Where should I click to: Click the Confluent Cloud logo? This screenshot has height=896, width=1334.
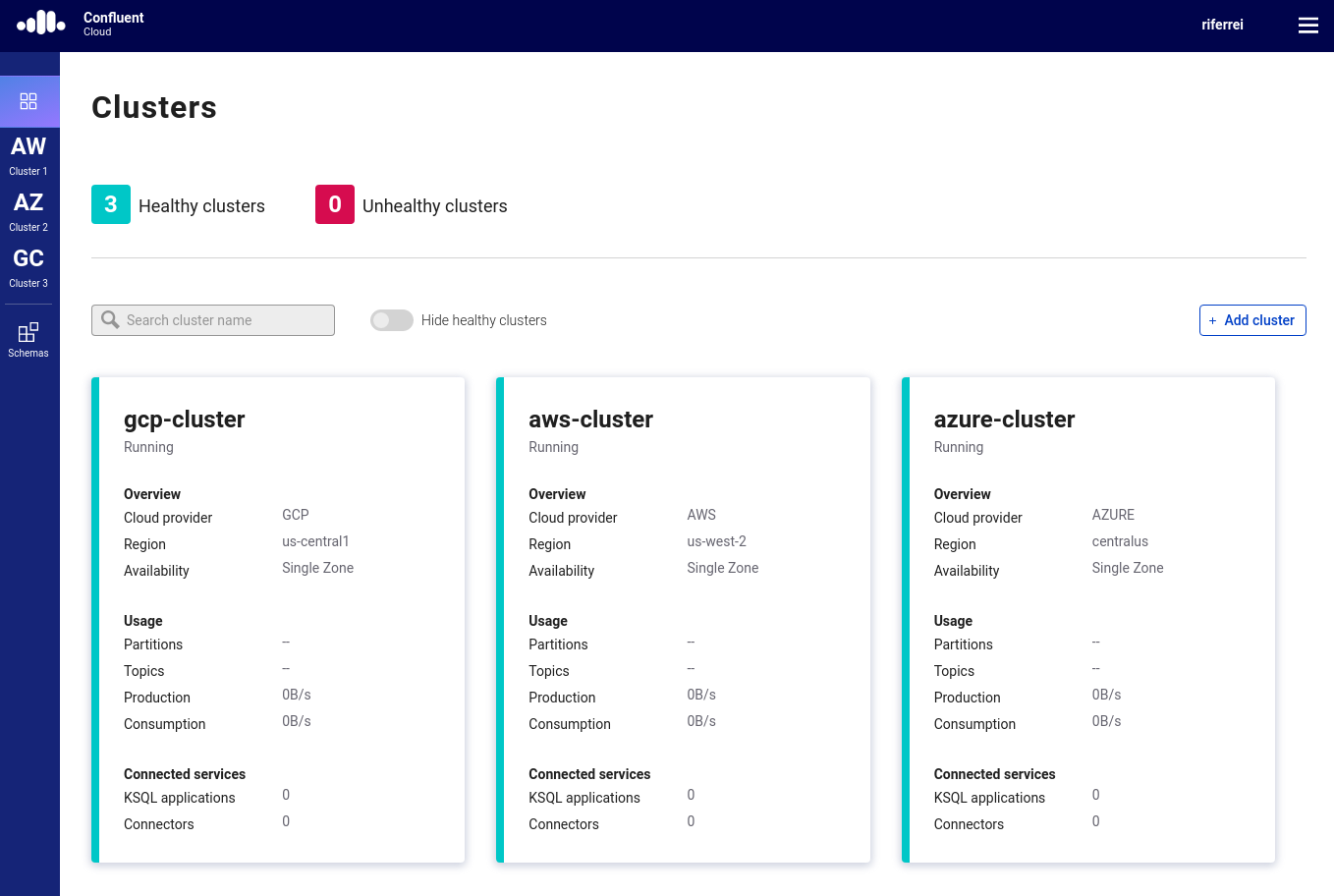81,24
